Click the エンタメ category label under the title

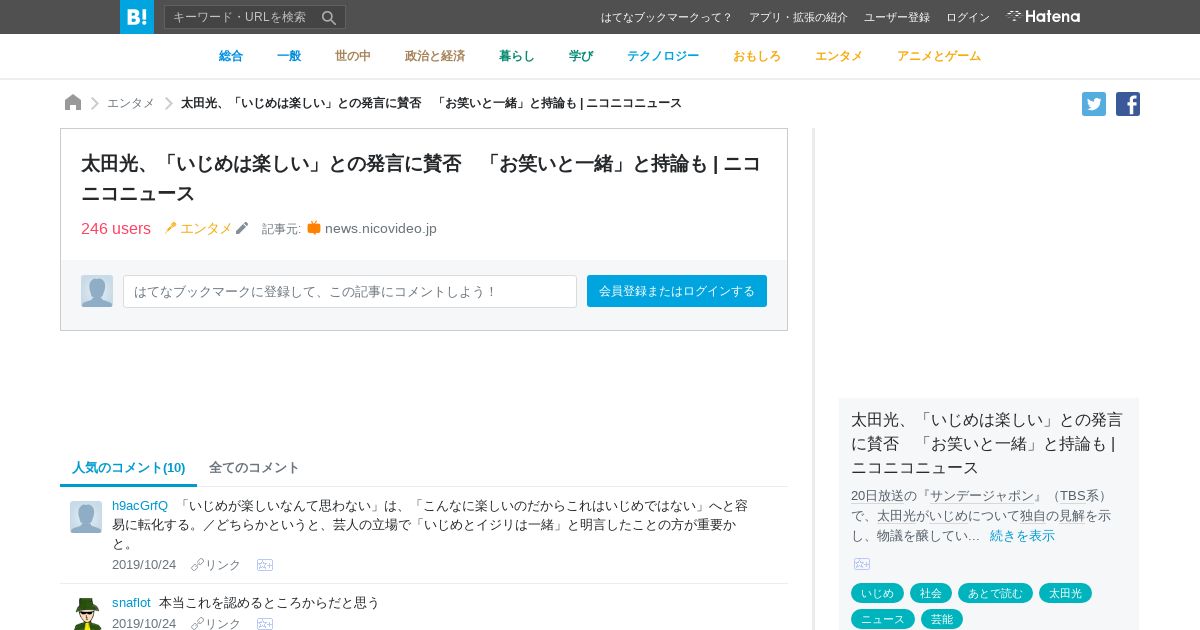[x=206, y=228]
